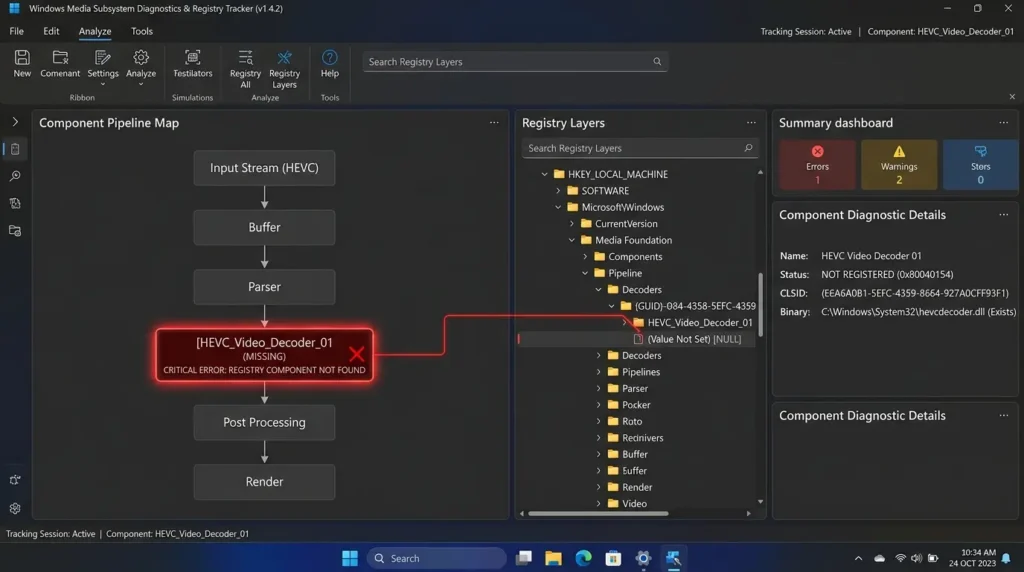Close the ribbon with the small X
The height and width of the screenshot is (572, 1024).
(x=1012, y=97)
